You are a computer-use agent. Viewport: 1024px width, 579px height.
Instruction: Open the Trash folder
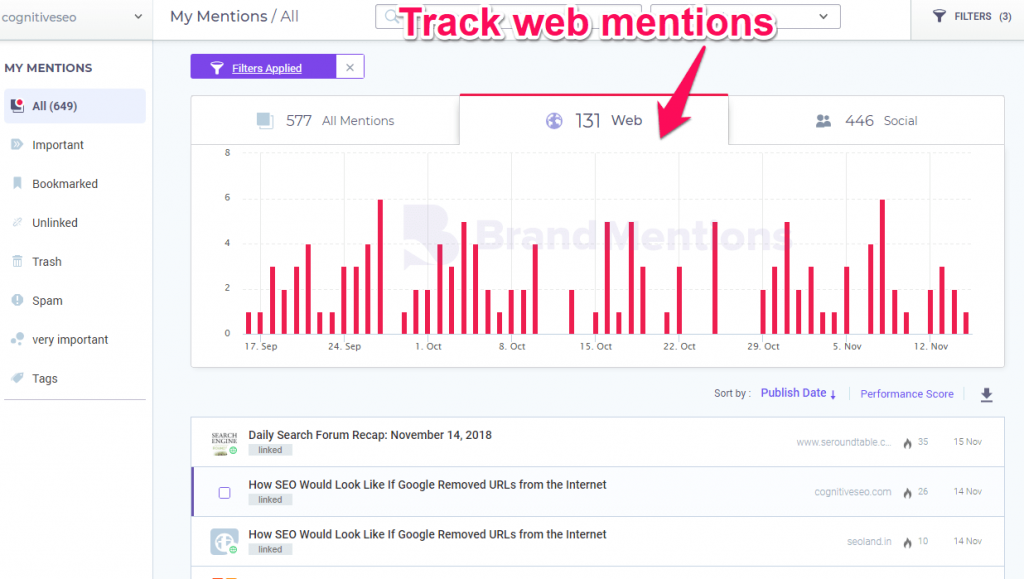(x=46, y=262)
